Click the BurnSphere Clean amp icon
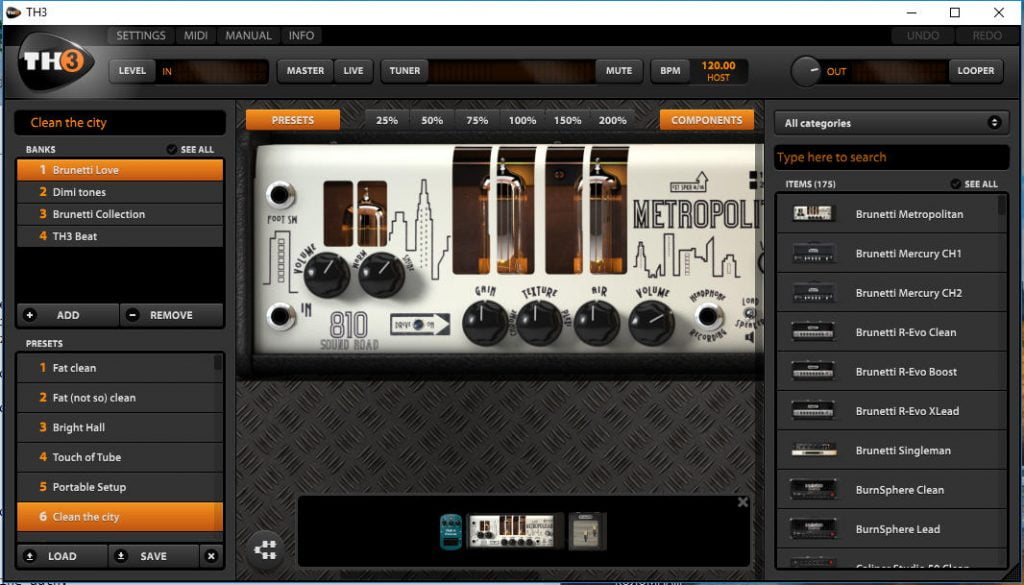 pyautogui.click(x=812, y=490)
